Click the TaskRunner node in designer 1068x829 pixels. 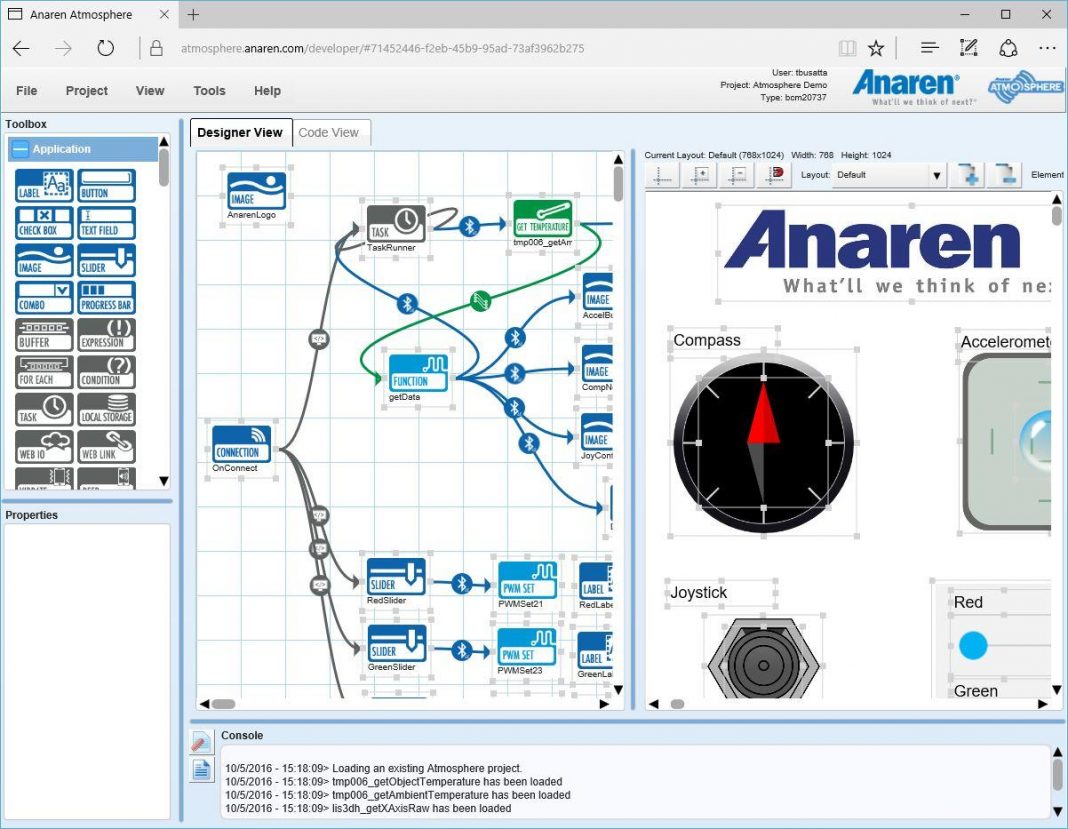pos(395,223)
